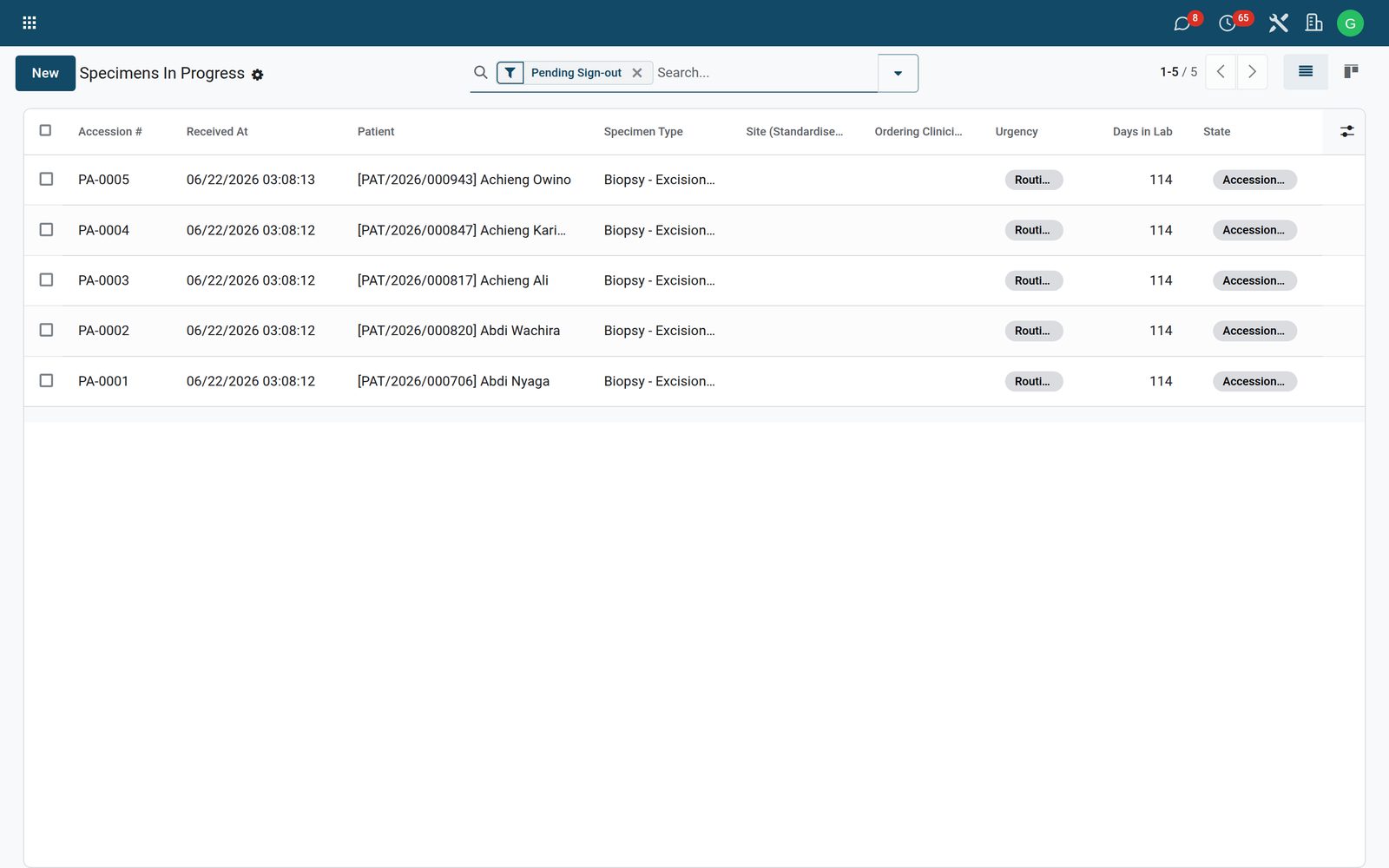Sort by Urgency column header
This screenshot has height=868, width=1389.
1017,132
